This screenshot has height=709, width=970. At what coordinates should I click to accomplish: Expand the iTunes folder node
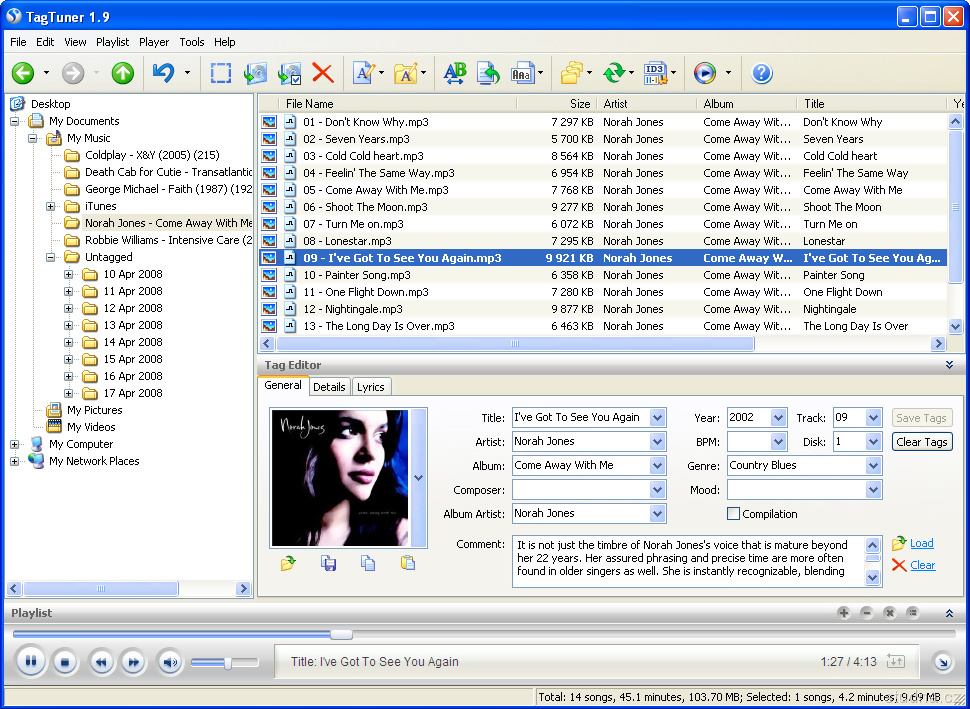(50, 206)
